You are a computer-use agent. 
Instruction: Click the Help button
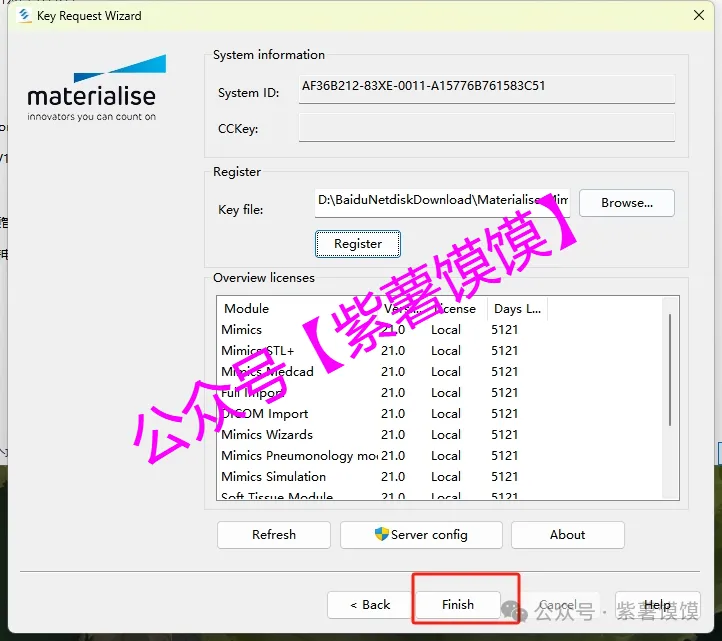click(x=657, y=605)
